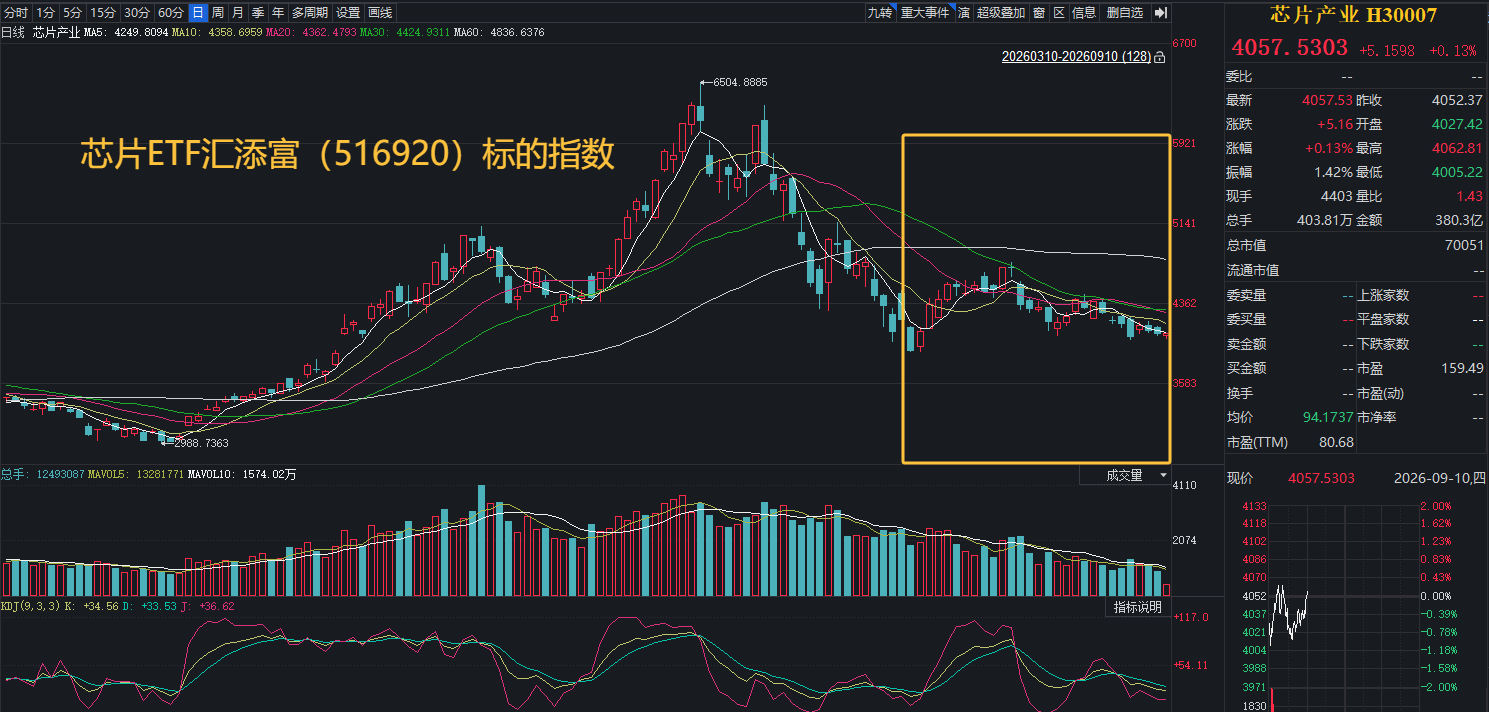Switch to the 季 quarterly period tab
Screen dimensions: 1489x712
point(258,13)
